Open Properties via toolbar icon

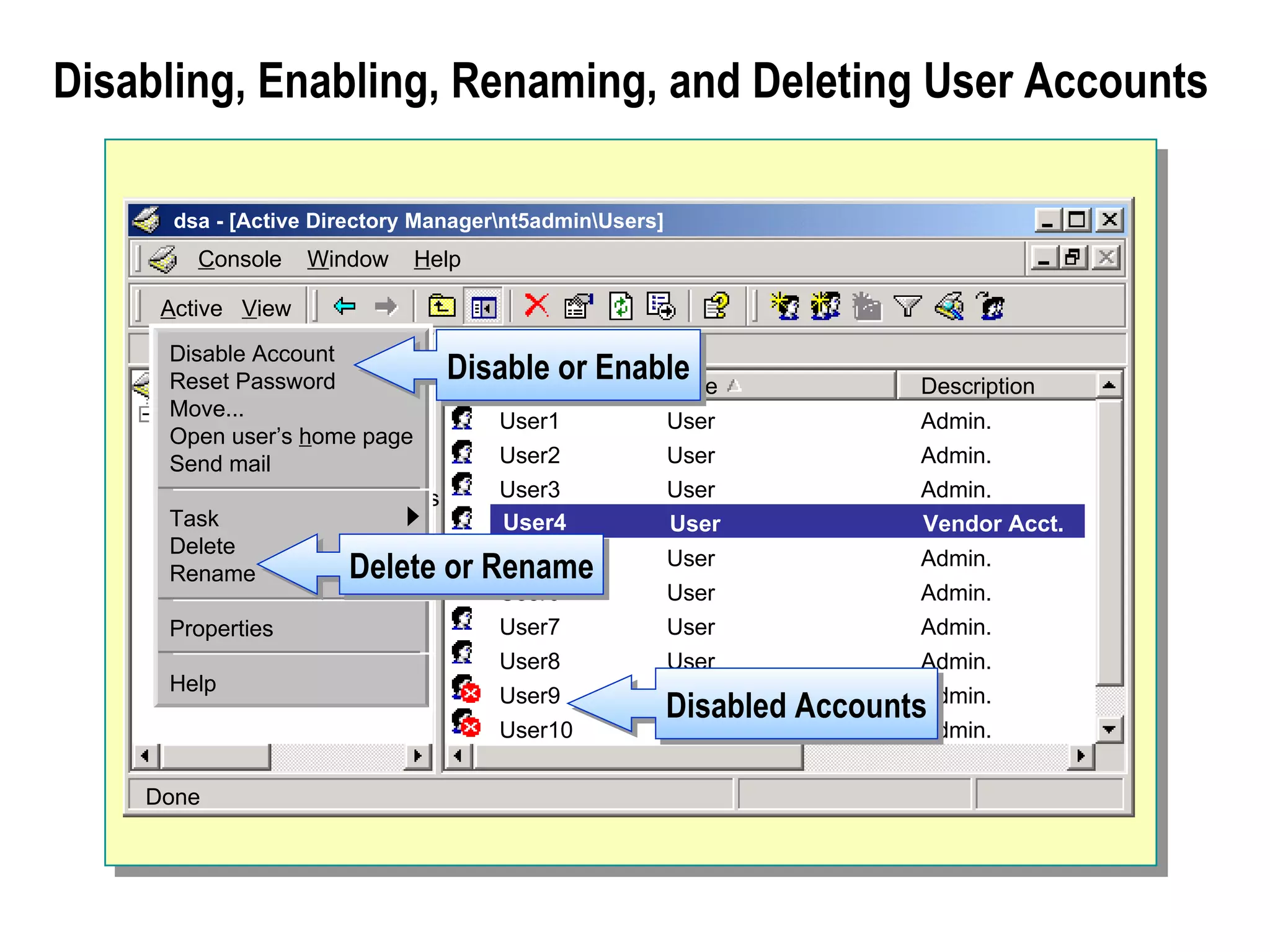pyautogui.click(x=579, y=306)
